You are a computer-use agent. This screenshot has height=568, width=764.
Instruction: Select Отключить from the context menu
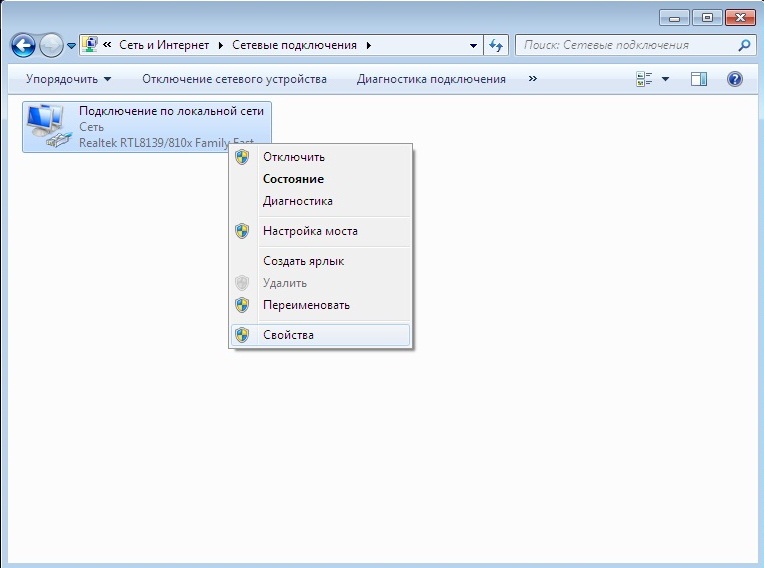(293, 157)
